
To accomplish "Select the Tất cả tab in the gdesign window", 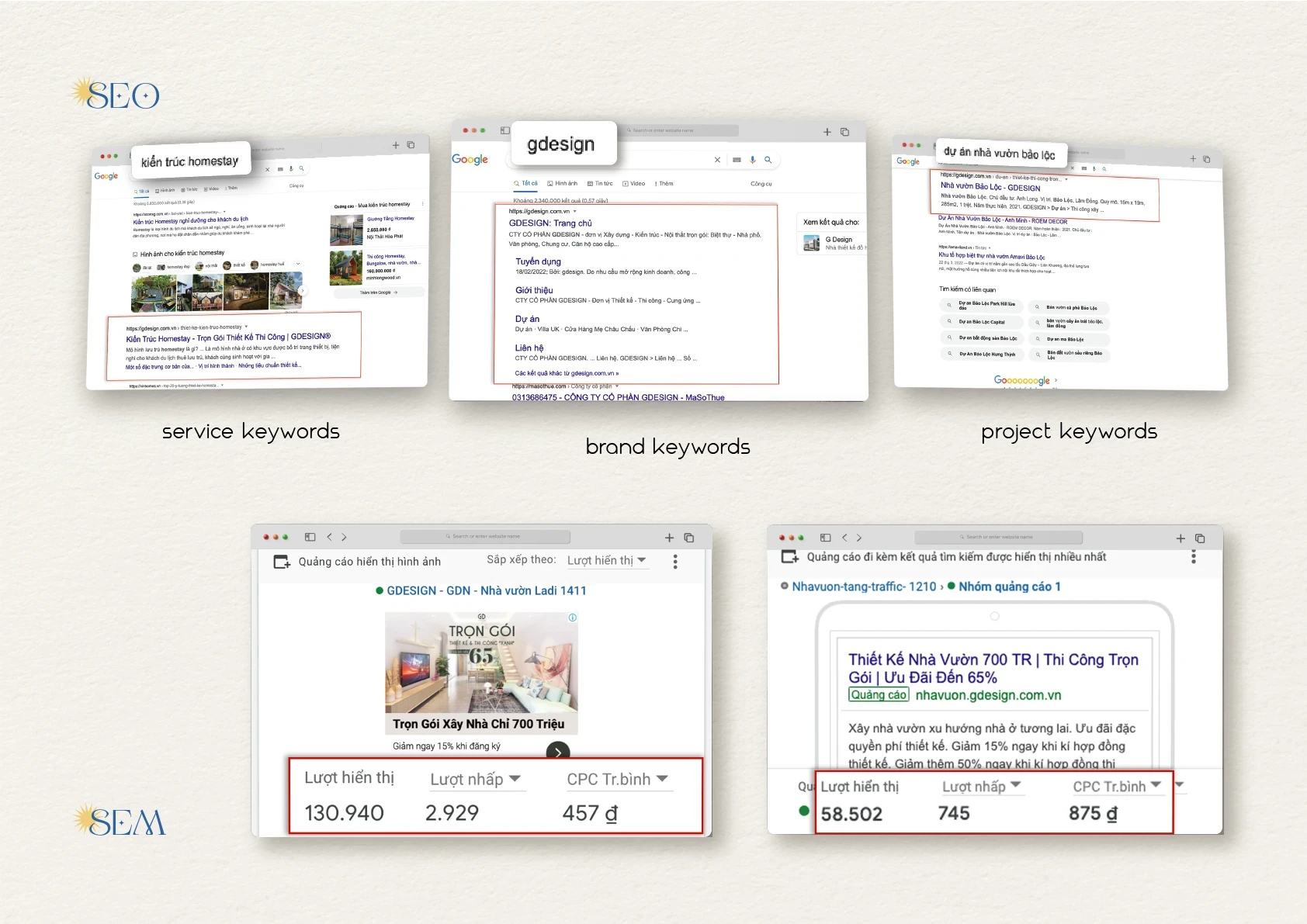I will (525, 184).
